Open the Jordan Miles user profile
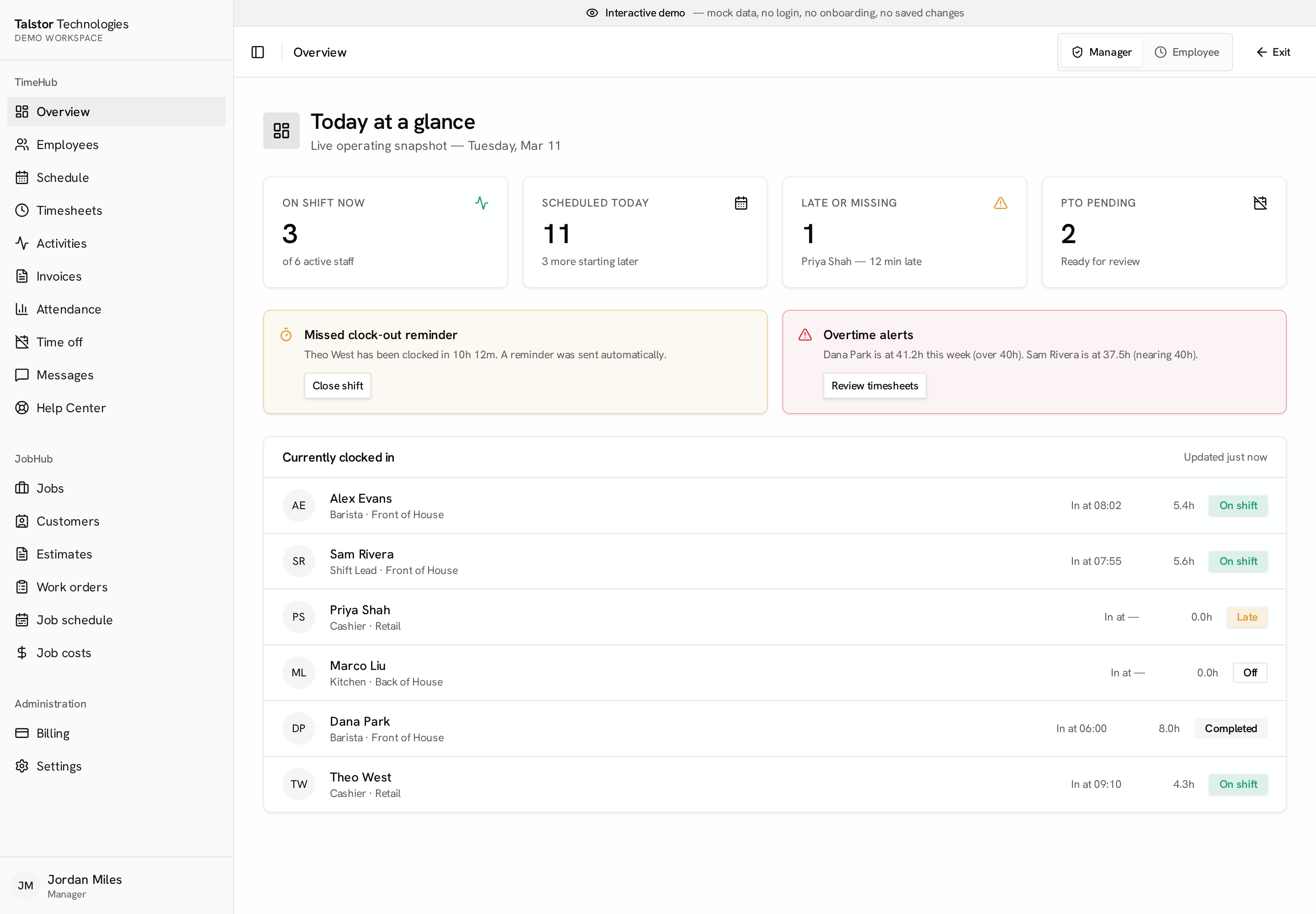Image resolution: width=1316 pixels, height=914 pixels. coord(116,885)
